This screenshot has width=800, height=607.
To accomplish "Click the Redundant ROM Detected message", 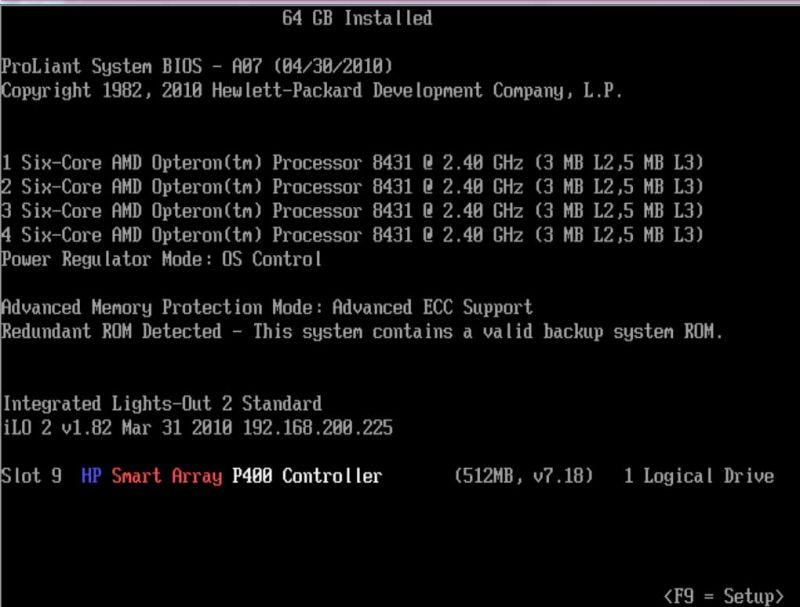I will coord(362,332).
